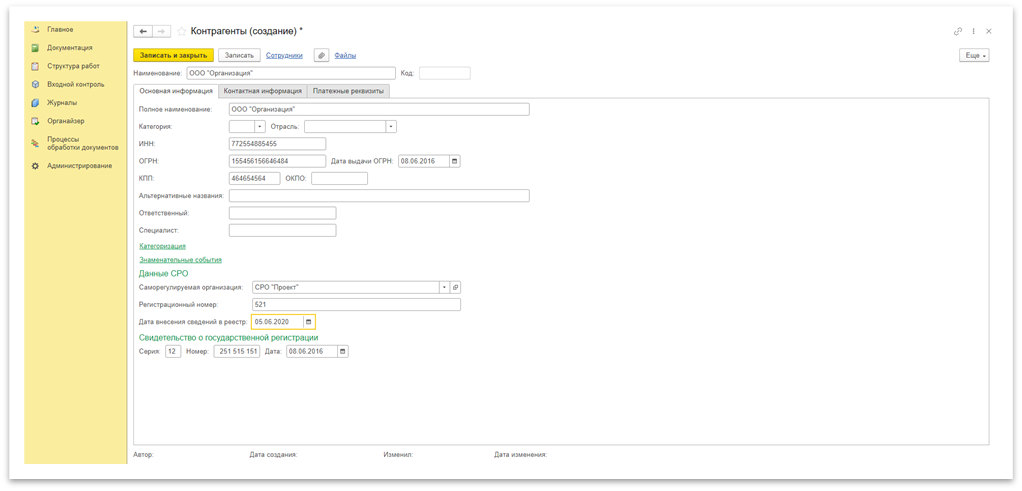The height and width of the screenshot is (491, 1022).
Task: Expand the Категория dropdown
Action: [260, 127]
